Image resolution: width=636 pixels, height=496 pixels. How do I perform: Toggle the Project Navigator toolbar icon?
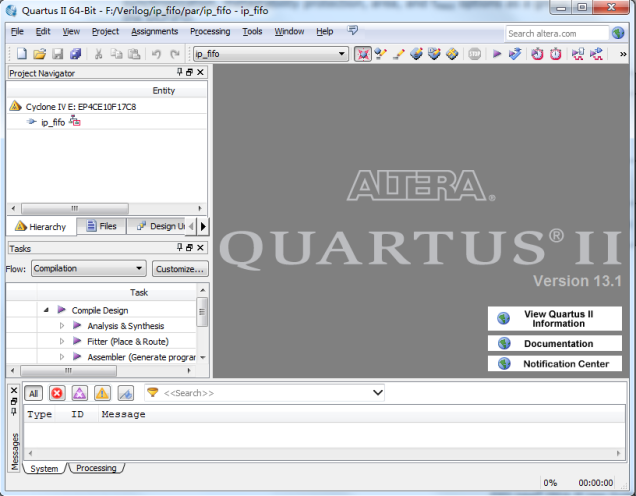point(363,54)
